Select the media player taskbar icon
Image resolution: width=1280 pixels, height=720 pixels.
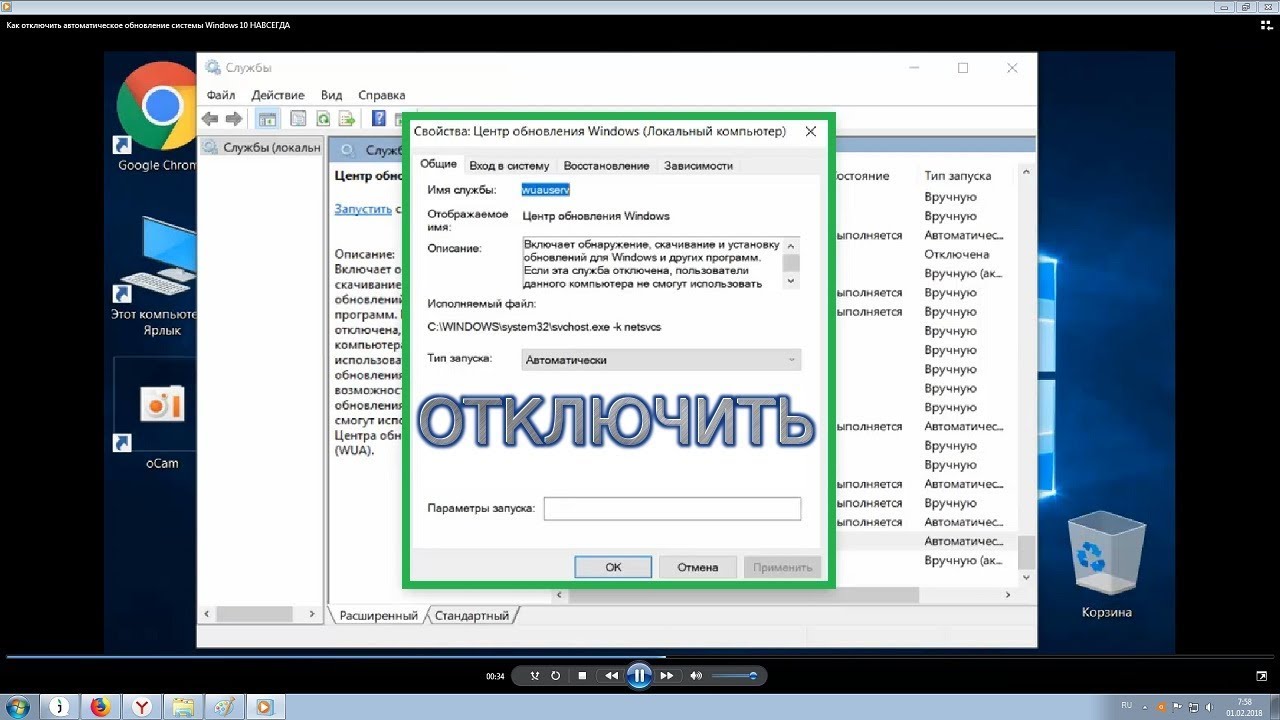264,707
